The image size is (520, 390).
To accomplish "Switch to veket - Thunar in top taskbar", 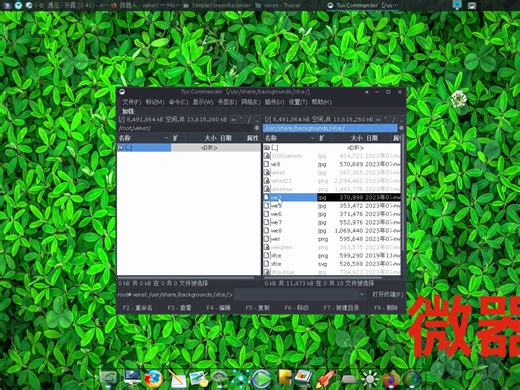I will point(279,5).
